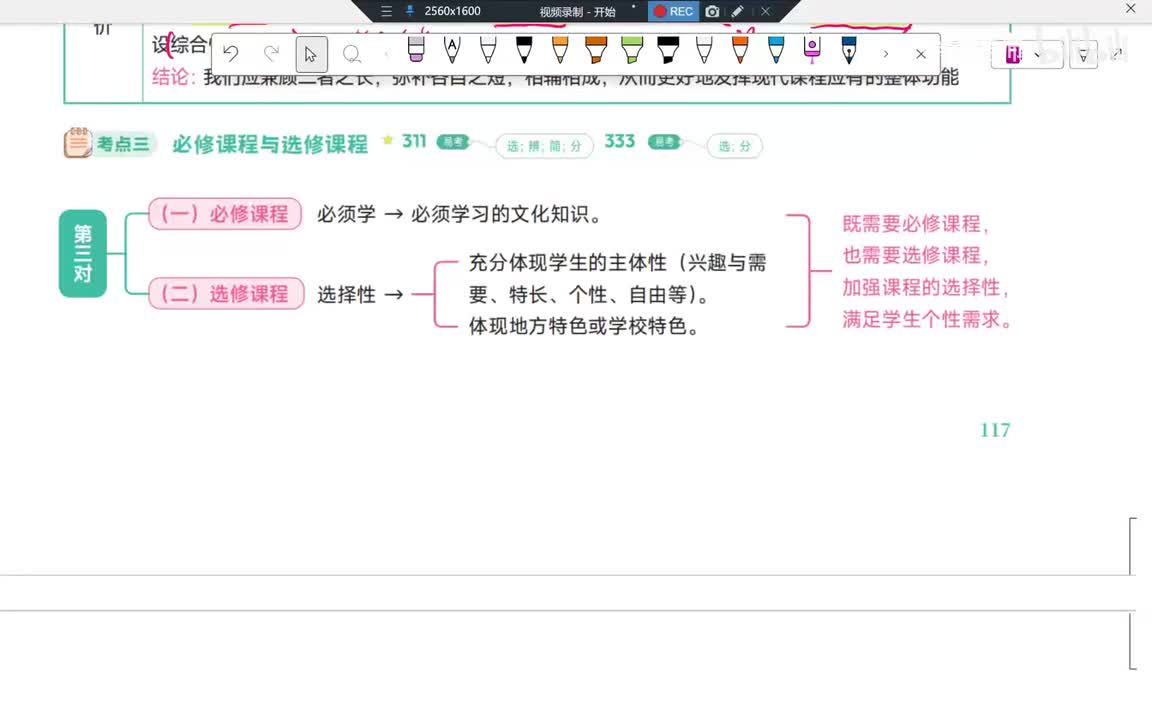
Task: Pick the blue pen
Action: coord(776,49)
